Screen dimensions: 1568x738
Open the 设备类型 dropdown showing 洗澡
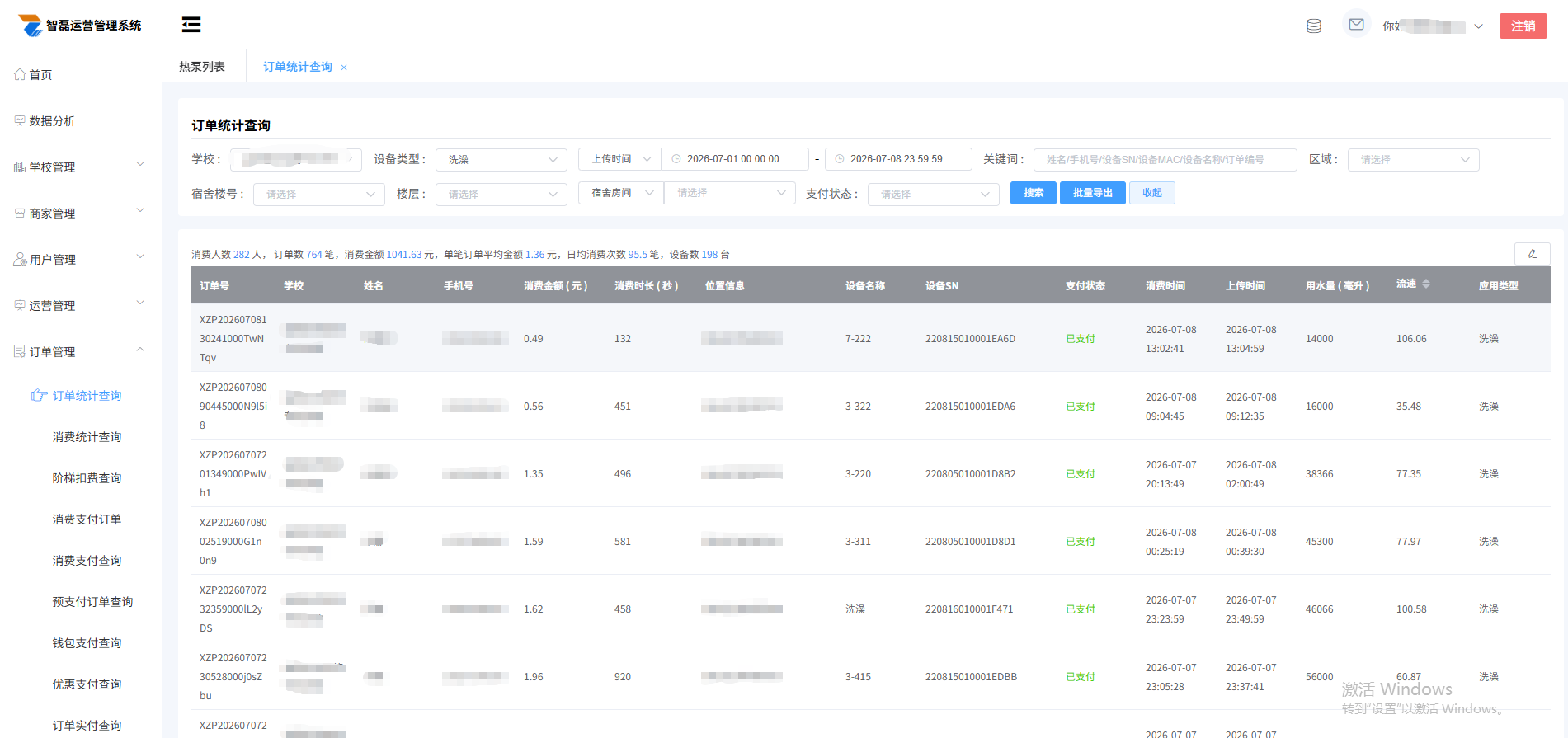(x=501, y=159)
